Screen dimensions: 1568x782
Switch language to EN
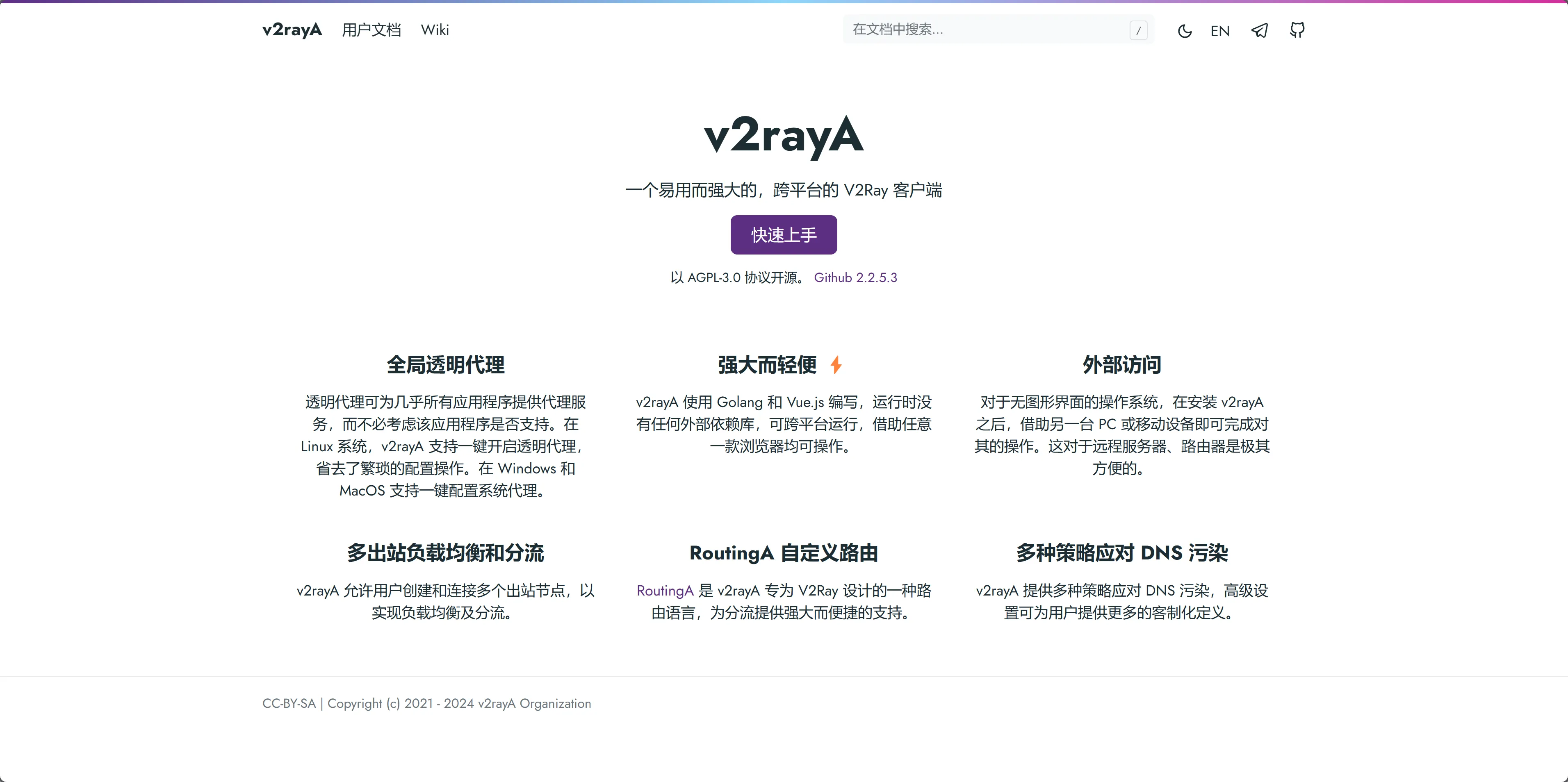coord(1220,31)
